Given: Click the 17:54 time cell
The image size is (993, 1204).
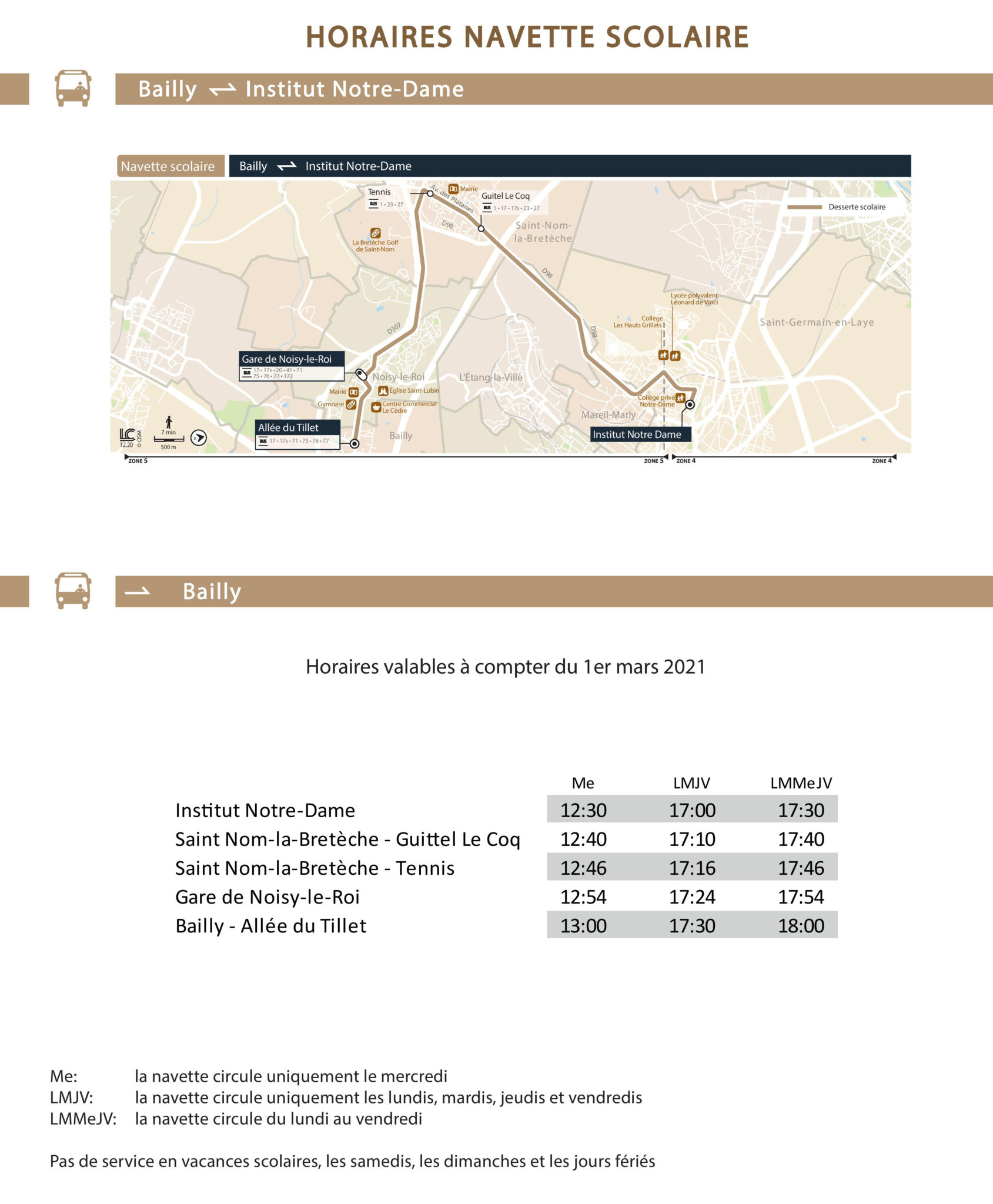Looking at the screenshot, I should pos(801,897).
